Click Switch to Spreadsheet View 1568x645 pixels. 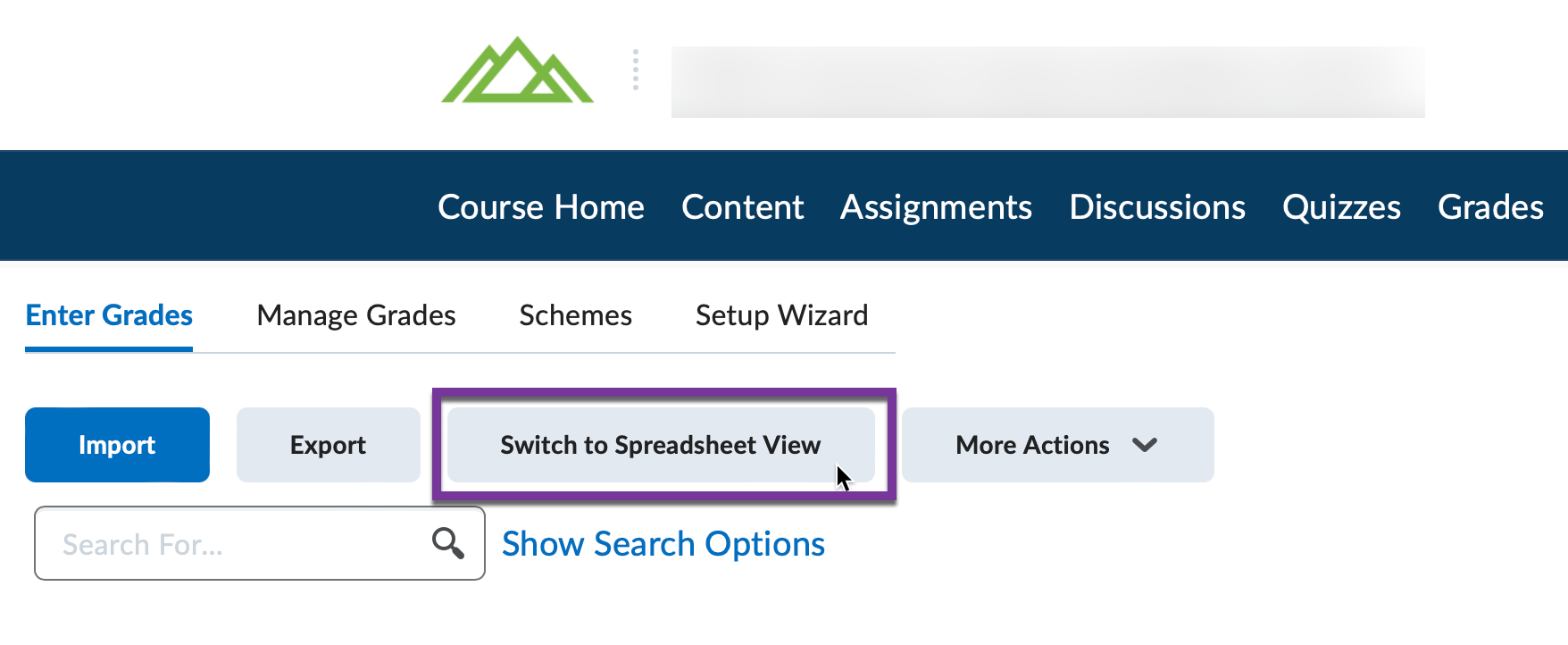pos(661,444)
